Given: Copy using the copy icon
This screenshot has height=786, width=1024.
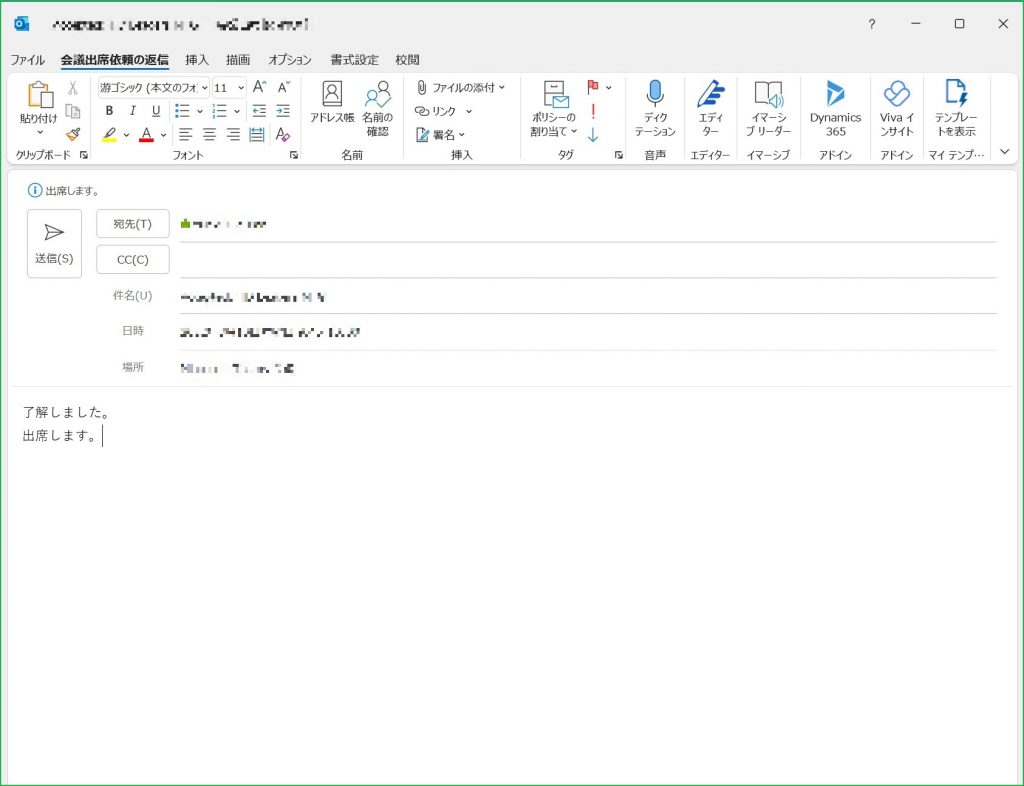Looking at the screenshot, I should tap(72, 111).
